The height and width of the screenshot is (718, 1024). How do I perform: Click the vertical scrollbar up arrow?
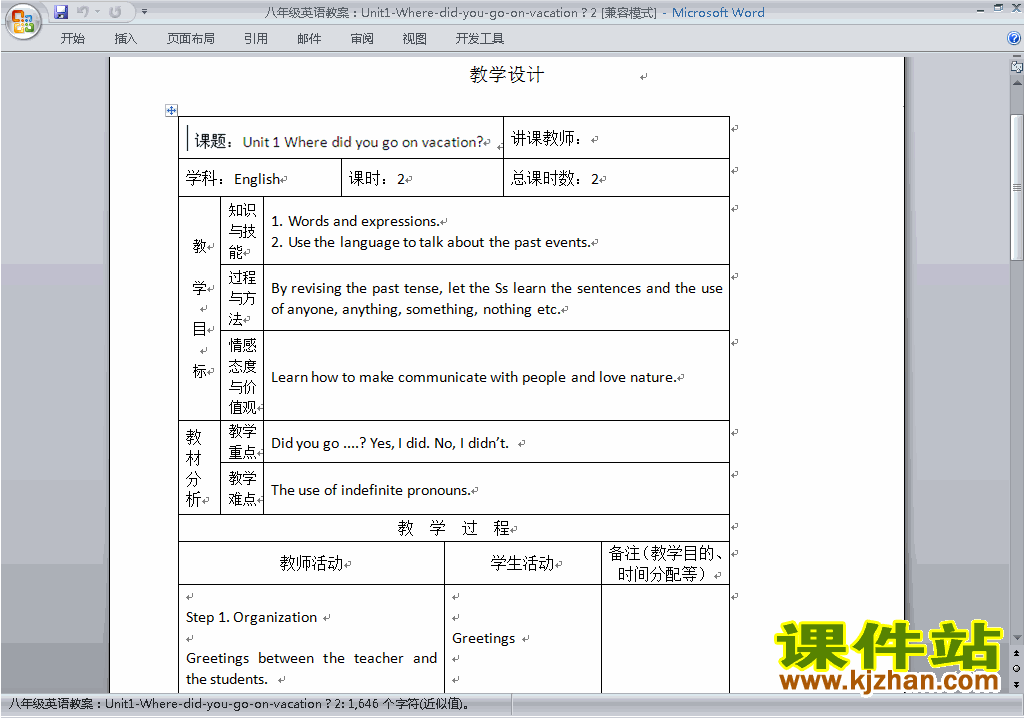pos(1017,83)
